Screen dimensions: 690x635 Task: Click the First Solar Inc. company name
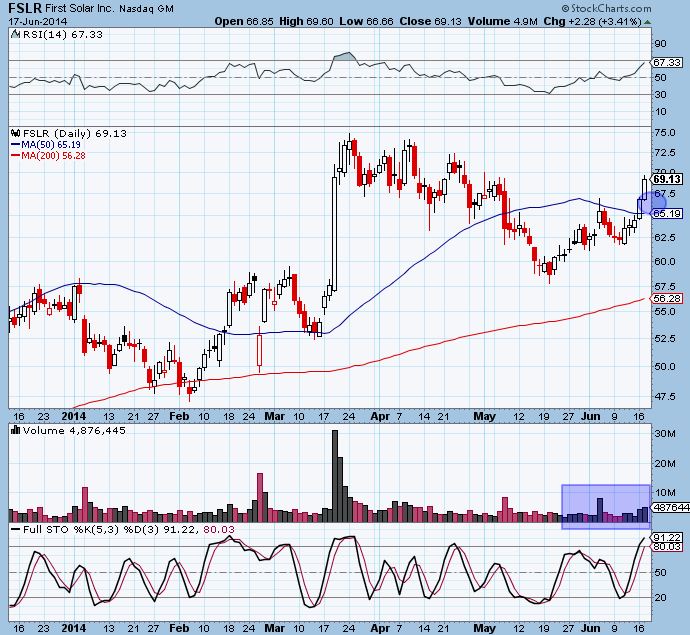tap(80, 8)
